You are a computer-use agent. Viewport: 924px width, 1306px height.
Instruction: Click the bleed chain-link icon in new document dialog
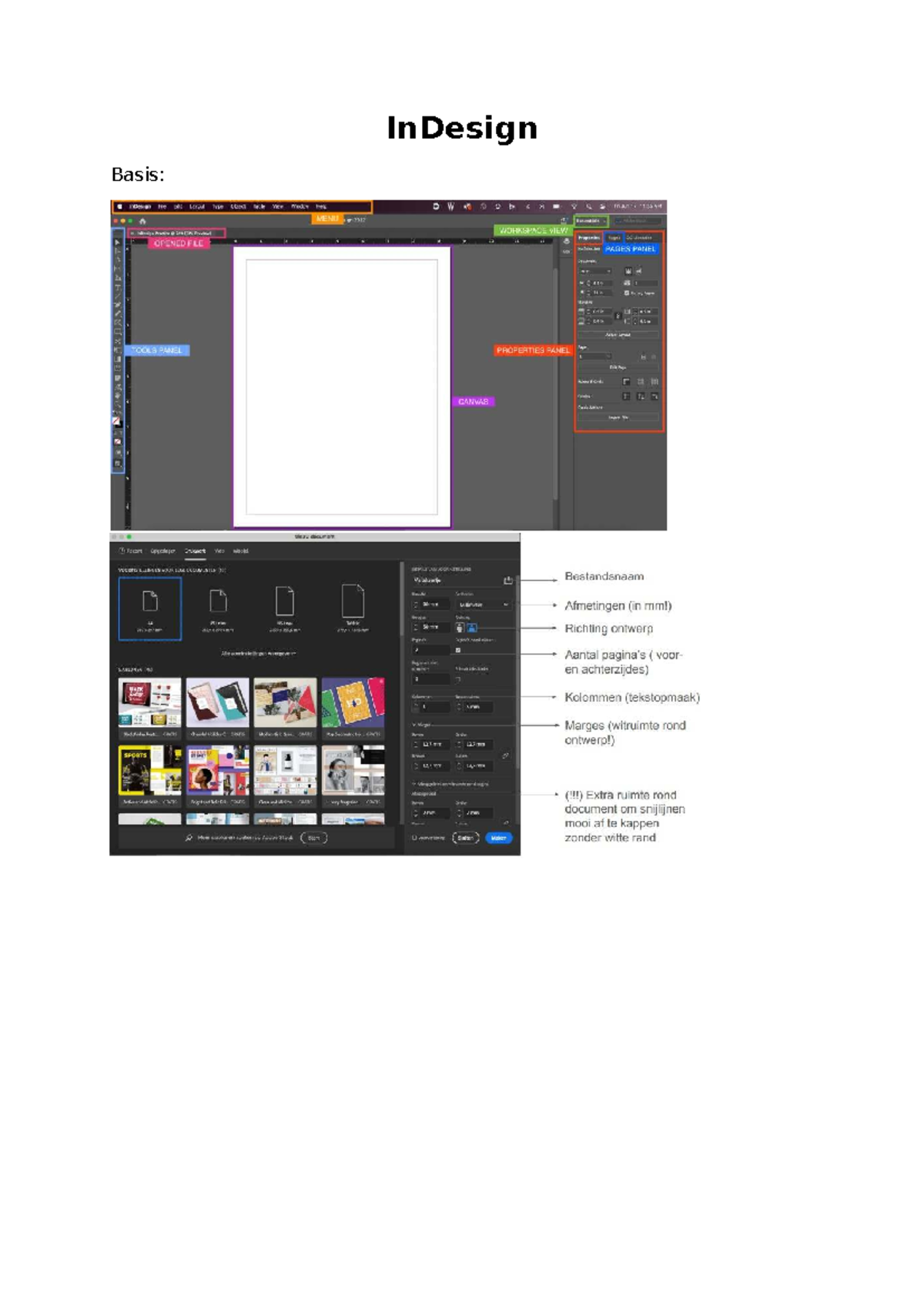506,822
